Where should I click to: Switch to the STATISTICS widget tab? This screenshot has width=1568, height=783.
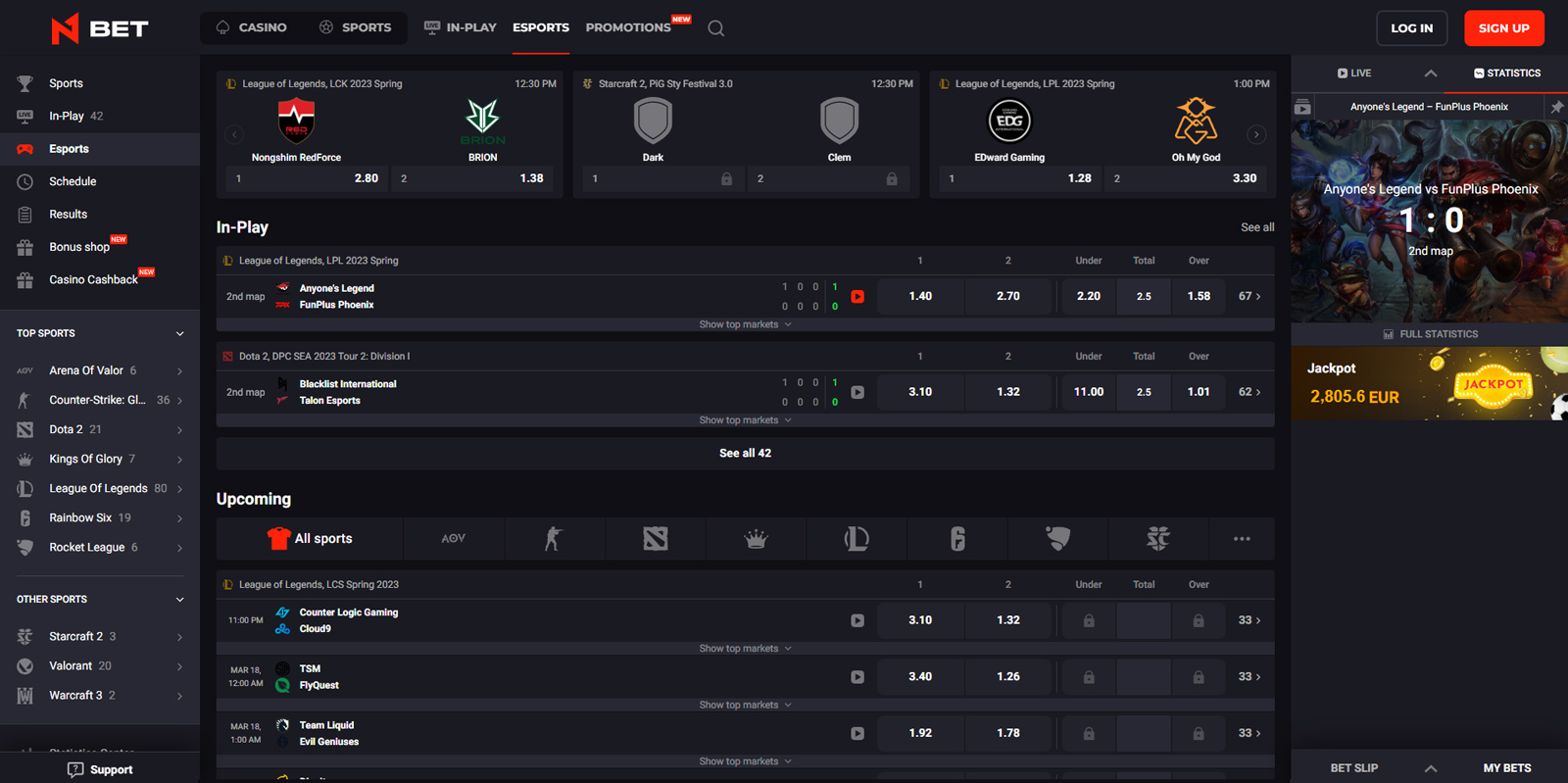pos(1507,73)
